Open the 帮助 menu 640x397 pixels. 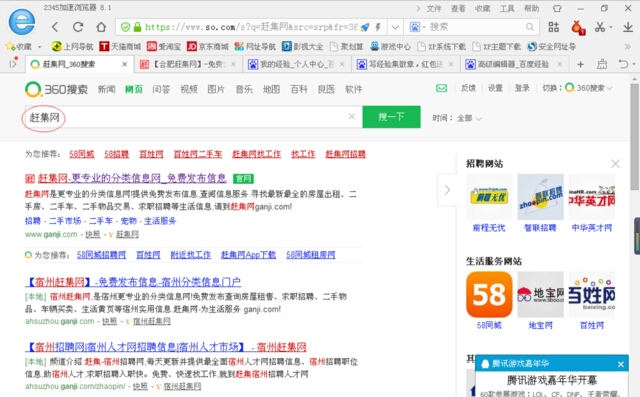(x=531, y=8)
